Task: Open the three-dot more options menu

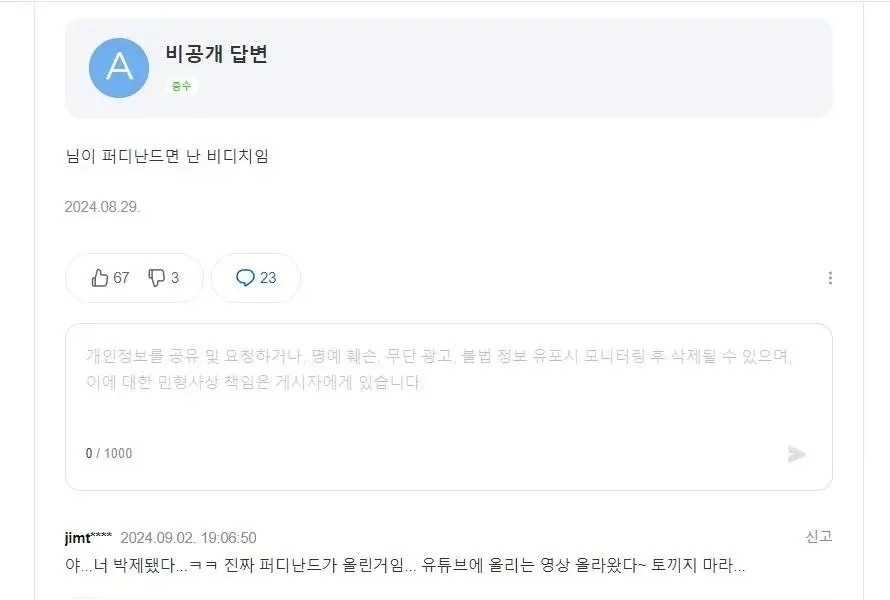Action: point(830,278)
